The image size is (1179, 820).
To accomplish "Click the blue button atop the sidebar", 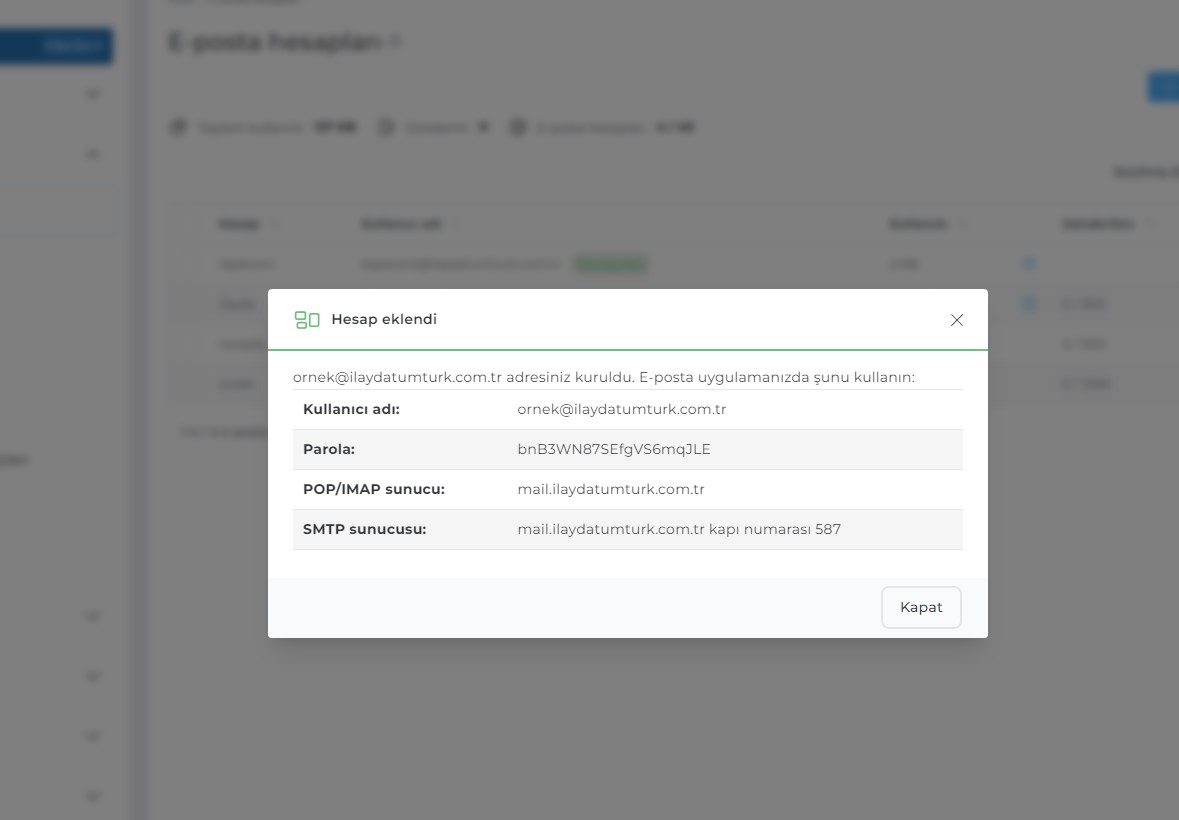I will pyautogui.click(x=56, y=46).
